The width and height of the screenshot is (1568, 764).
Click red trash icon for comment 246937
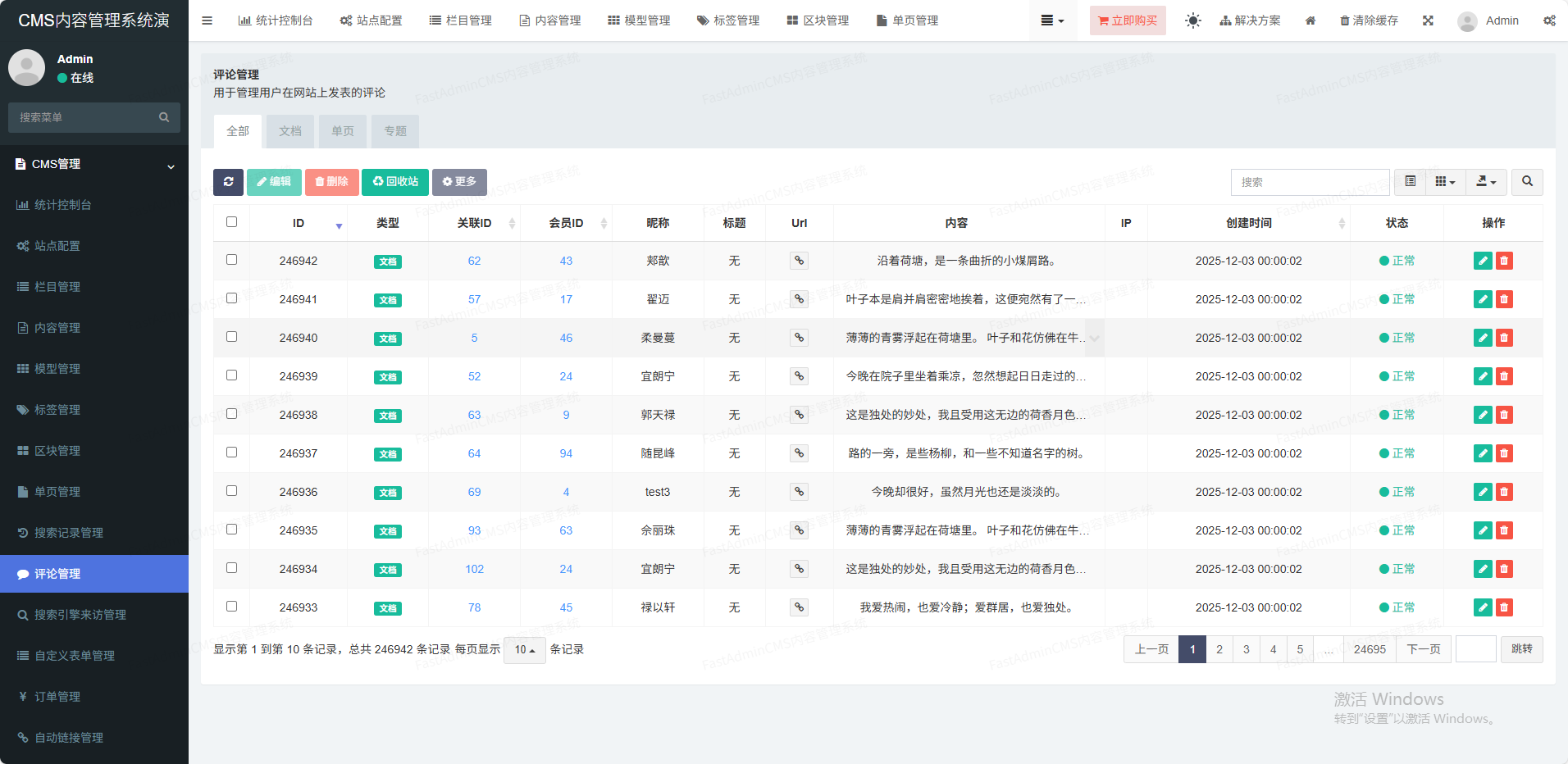1504,453
